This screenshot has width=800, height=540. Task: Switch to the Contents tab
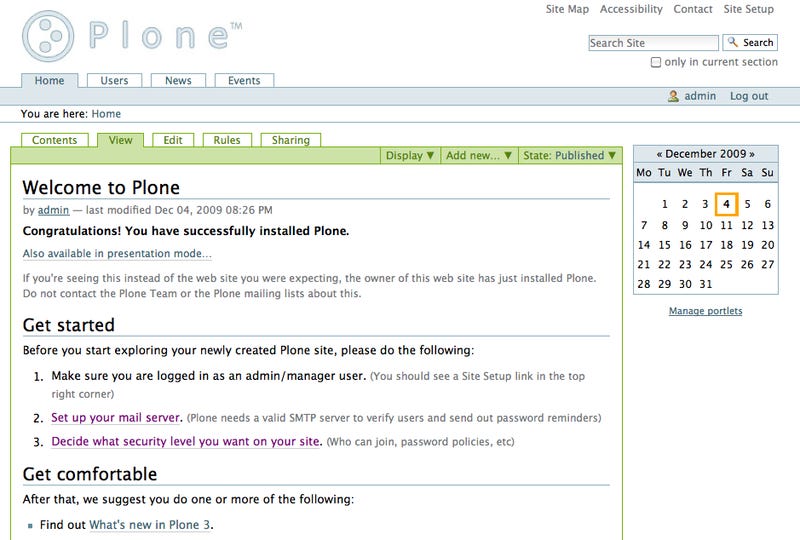(55, 140)
